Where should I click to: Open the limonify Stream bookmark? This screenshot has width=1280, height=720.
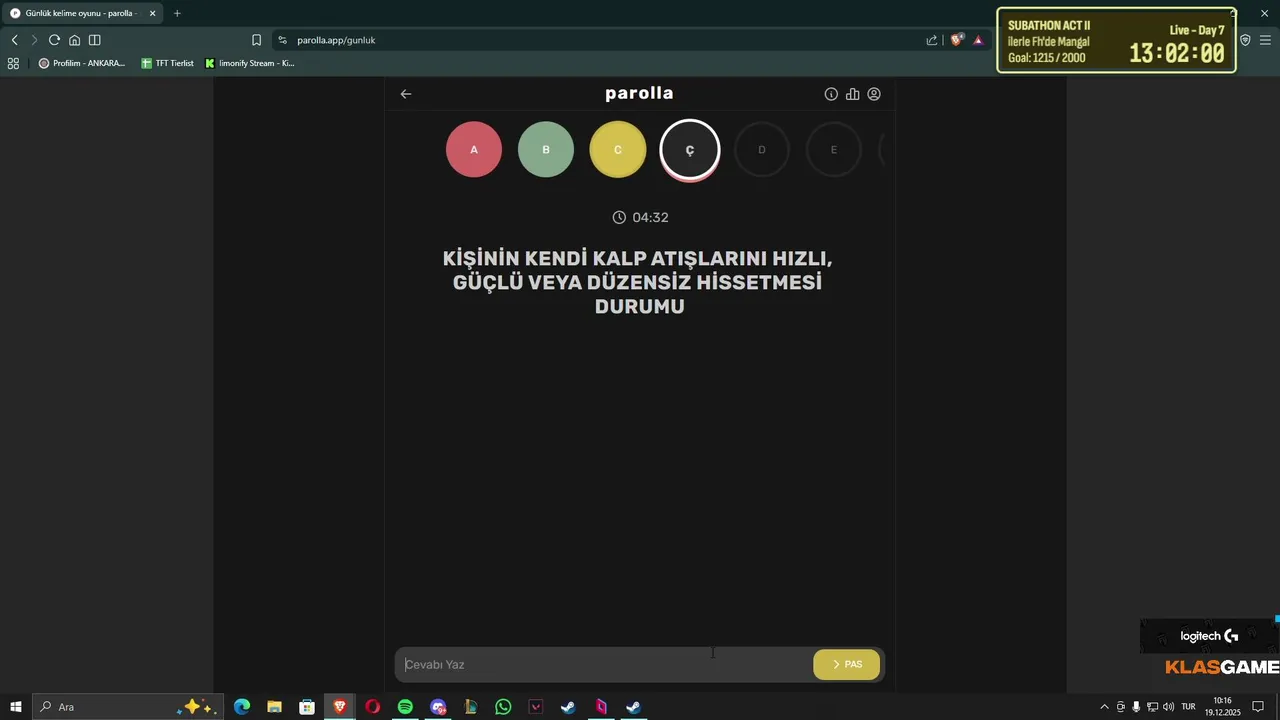click(250, 63)
